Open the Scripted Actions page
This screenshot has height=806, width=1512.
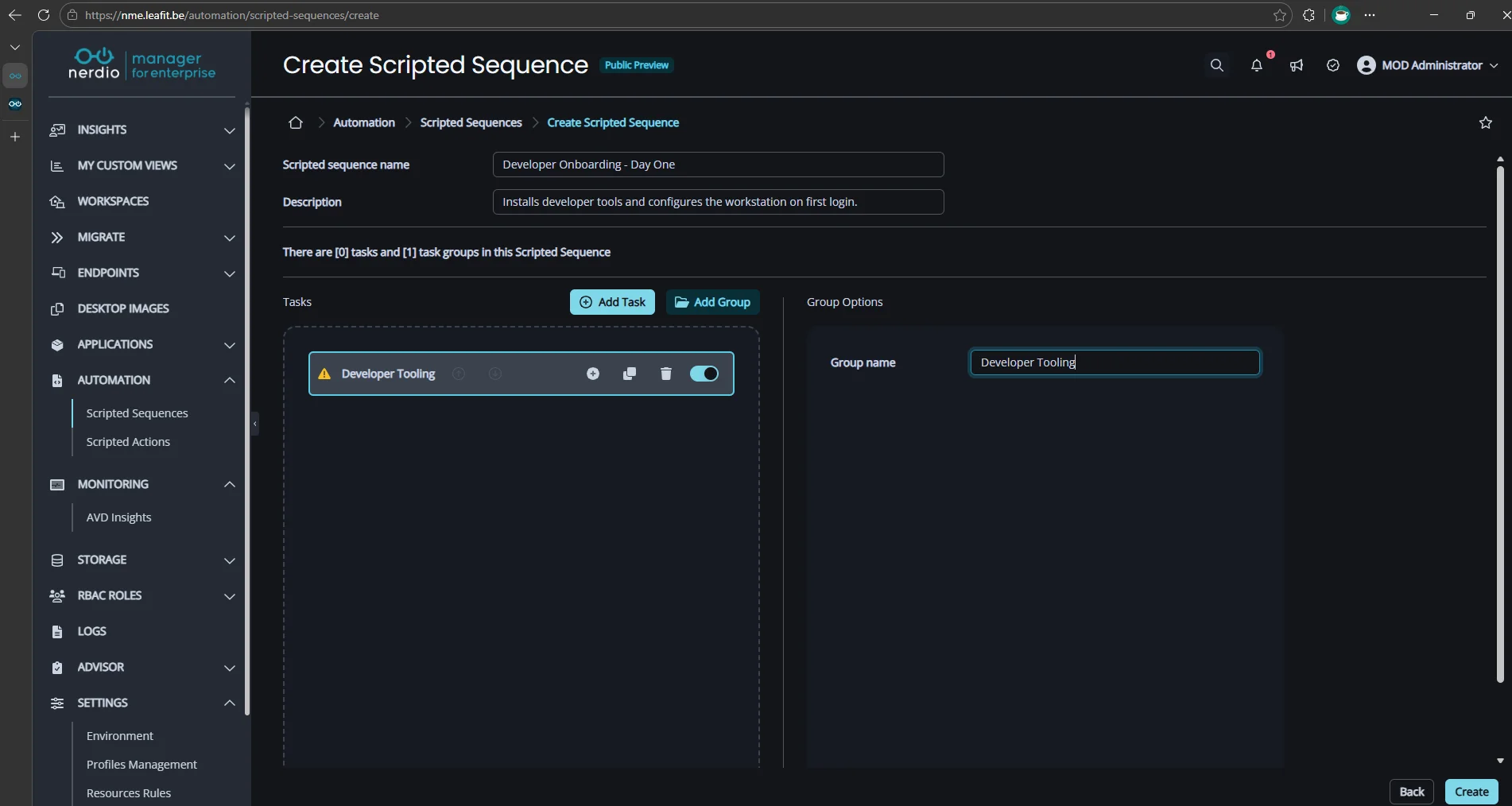pos(129,441)
